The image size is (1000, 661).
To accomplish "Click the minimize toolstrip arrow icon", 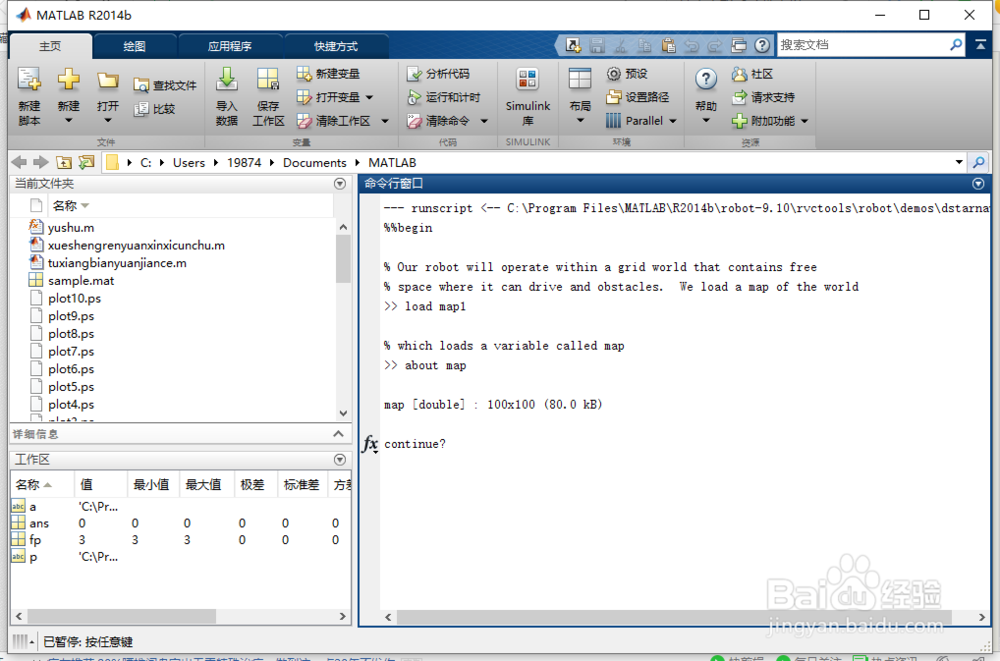I will click(980, 45).
